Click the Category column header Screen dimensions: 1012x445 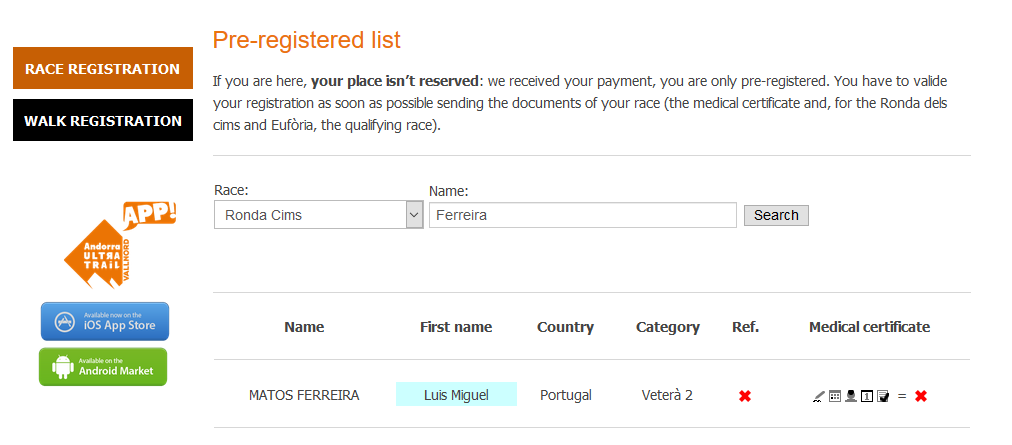click(668, 327)
